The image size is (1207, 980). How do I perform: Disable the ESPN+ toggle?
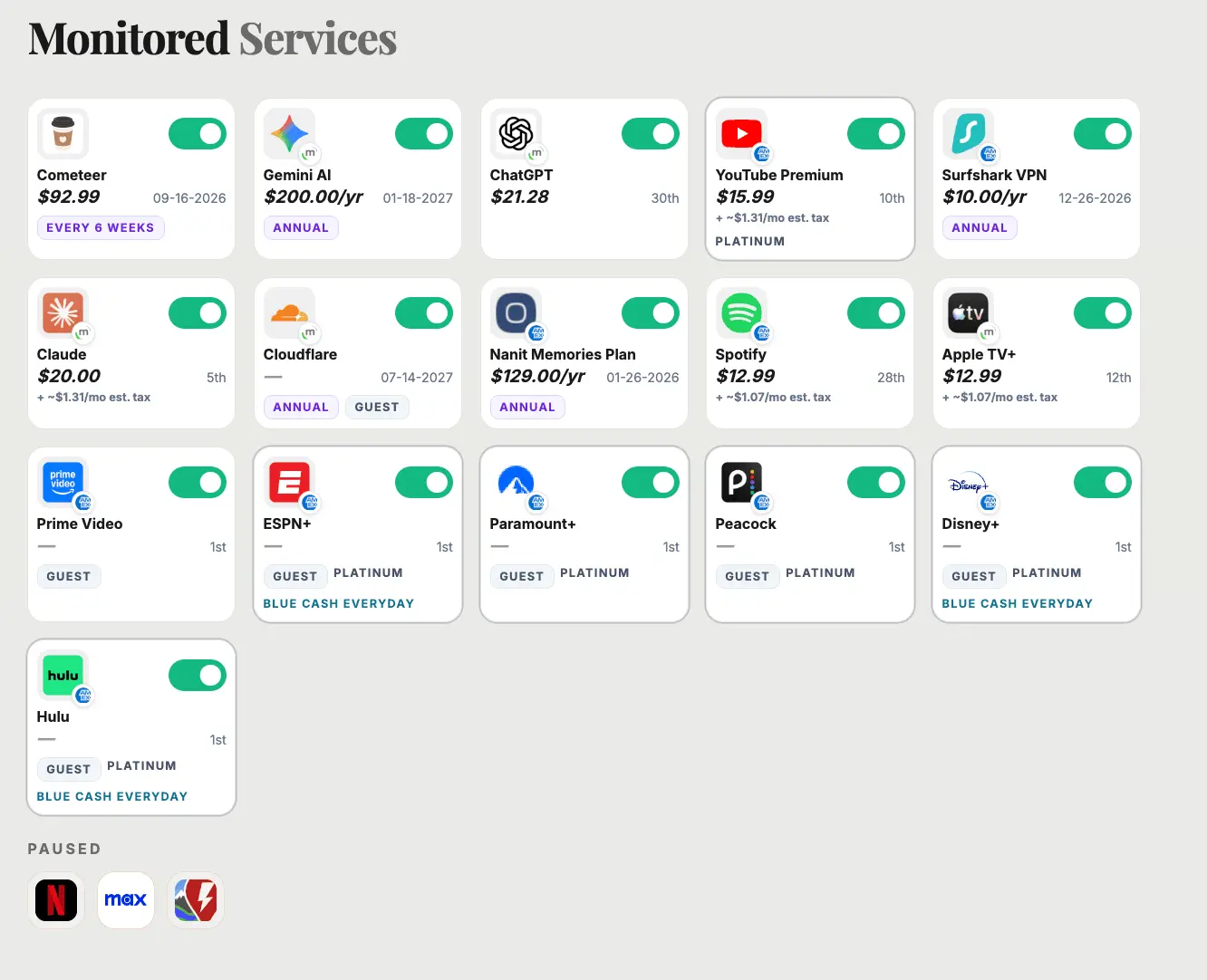point(424,483)
